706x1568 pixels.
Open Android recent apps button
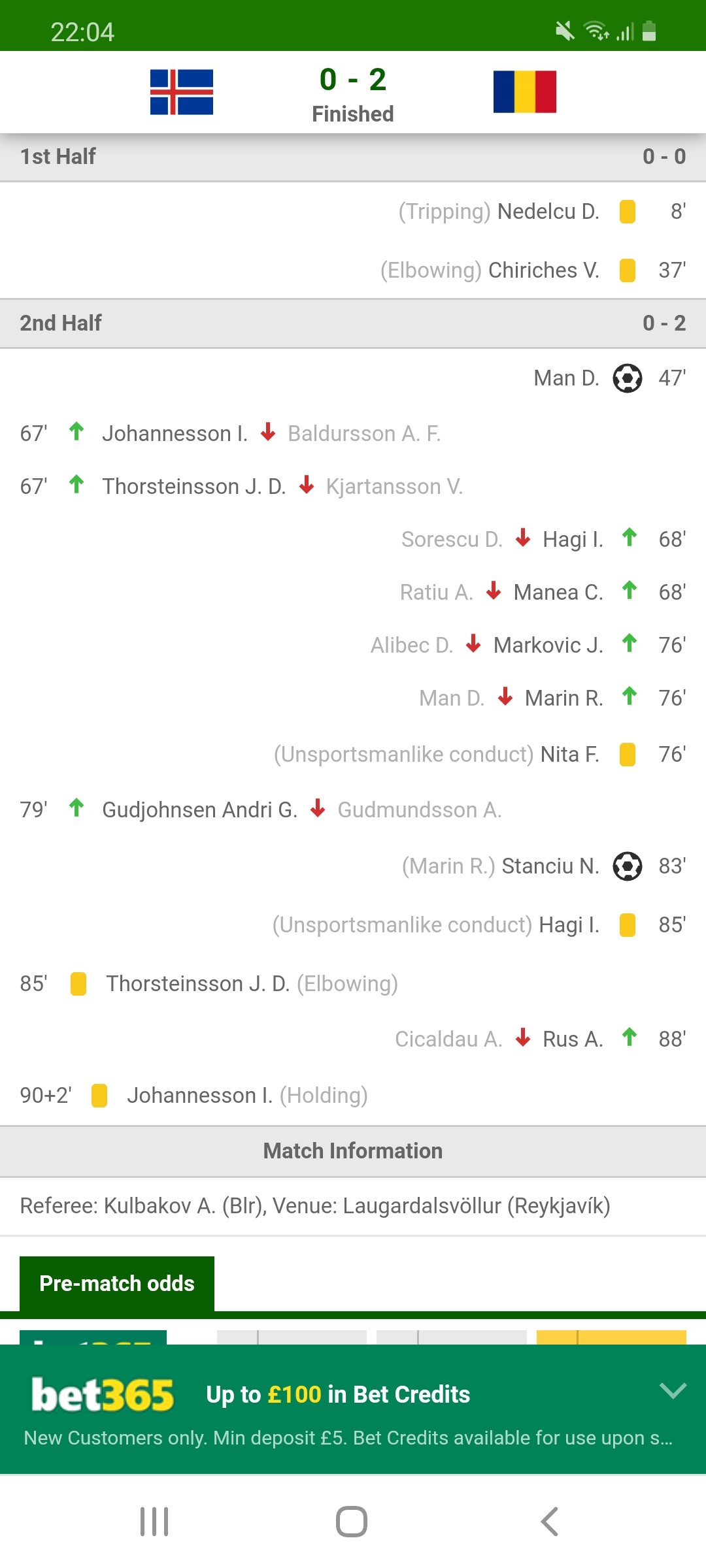pos(154,1522)
